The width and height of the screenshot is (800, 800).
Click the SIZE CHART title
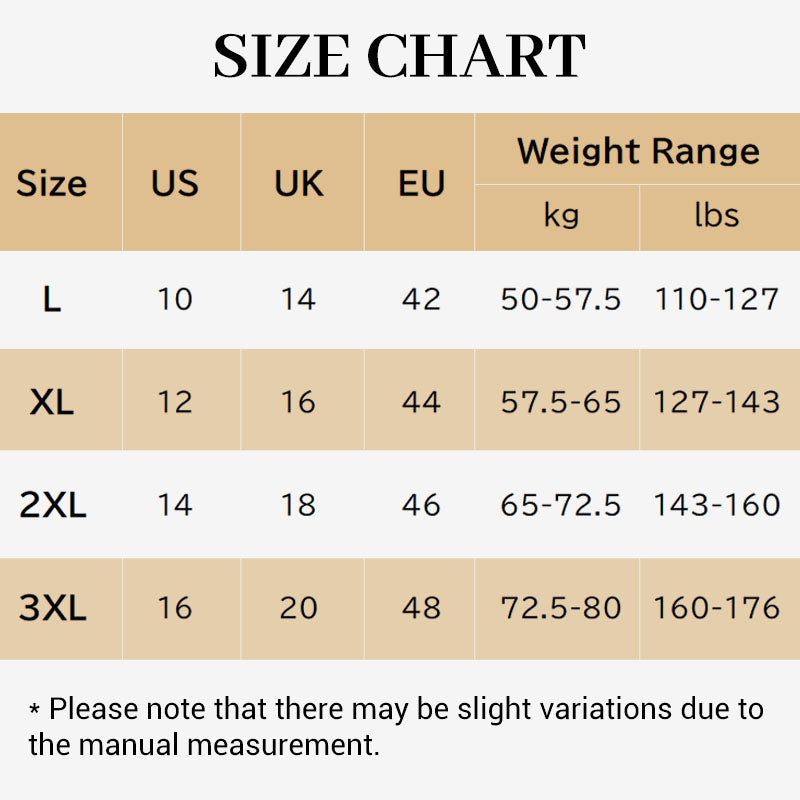tap(399, 56)
